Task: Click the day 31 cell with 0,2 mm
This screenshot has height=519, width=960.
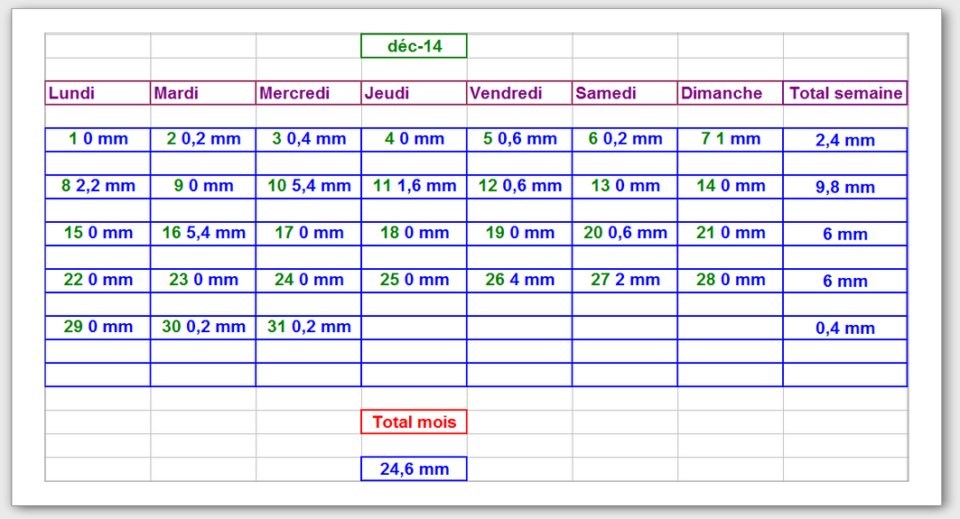Action: [x=308, y=327]
